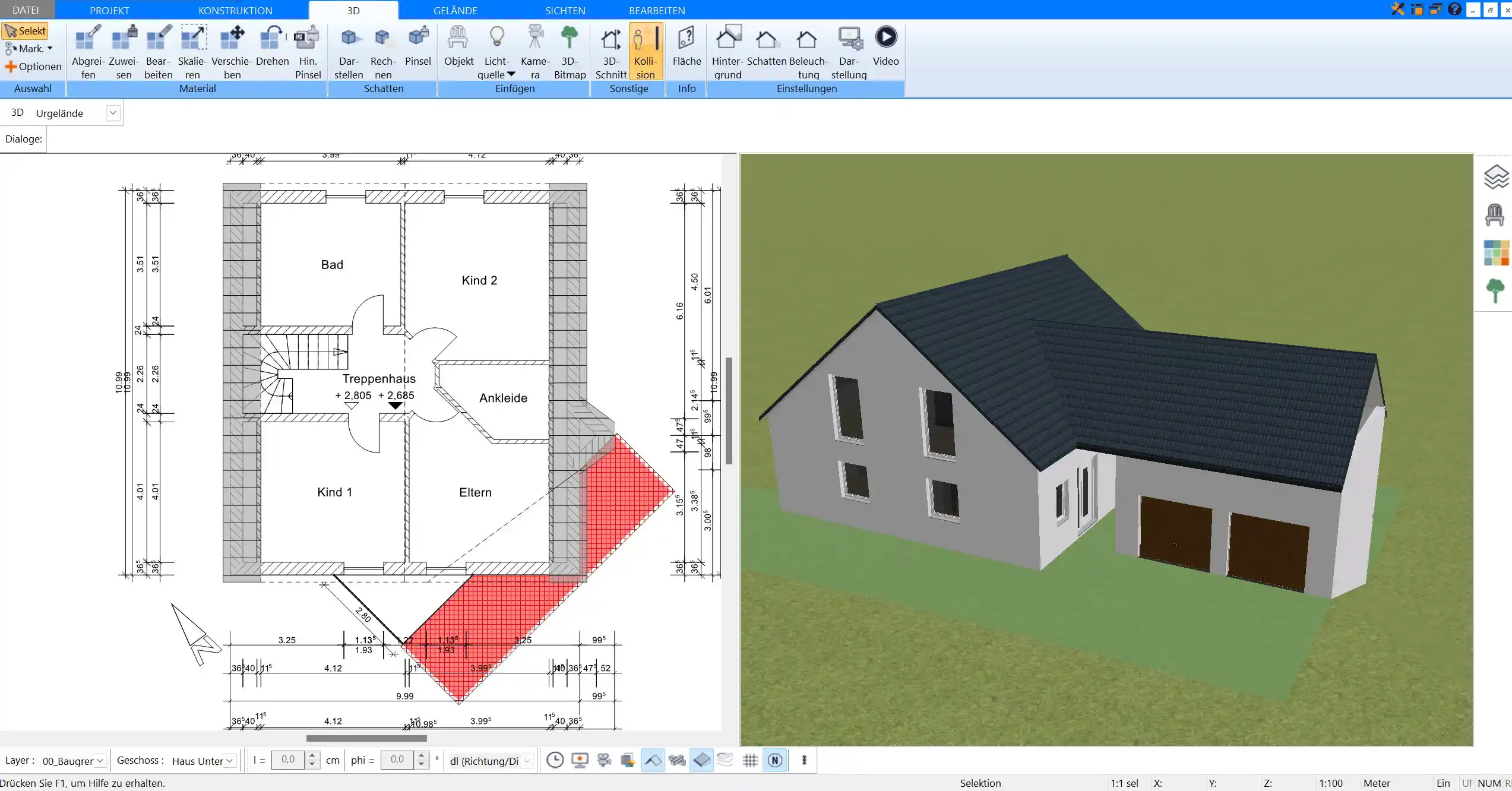
Task: Select the shadow Pinsel brush tool
Action: coord(418,45)
